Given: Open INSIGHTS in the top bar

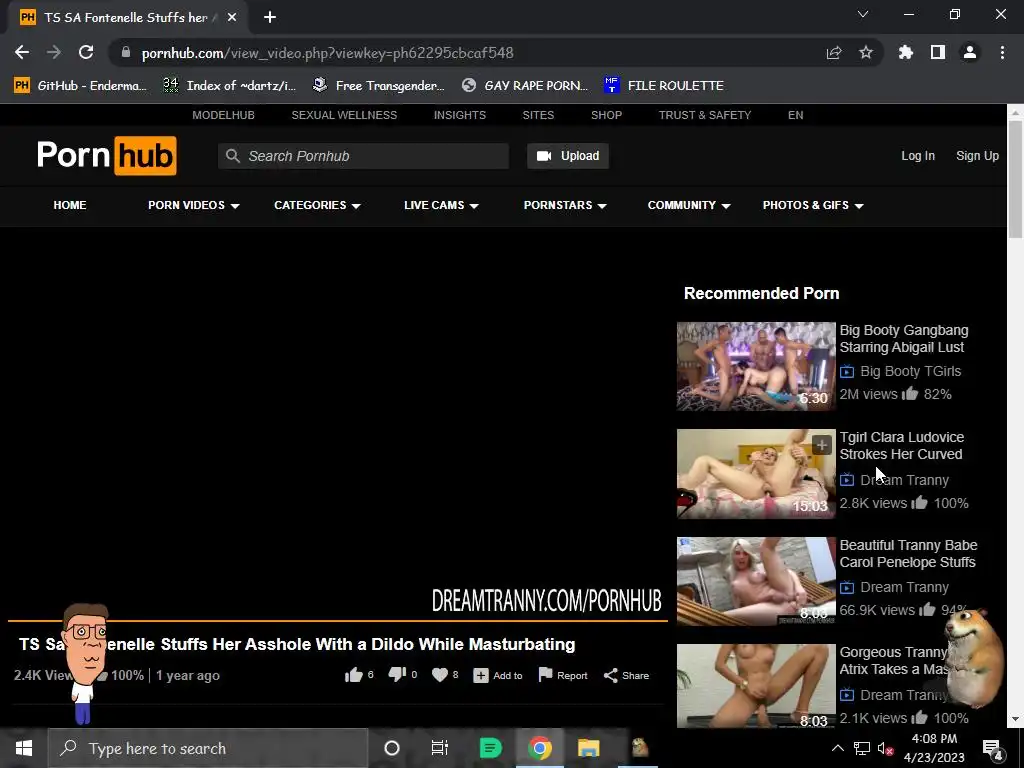Looking at the screenshot, I should 460,115.
